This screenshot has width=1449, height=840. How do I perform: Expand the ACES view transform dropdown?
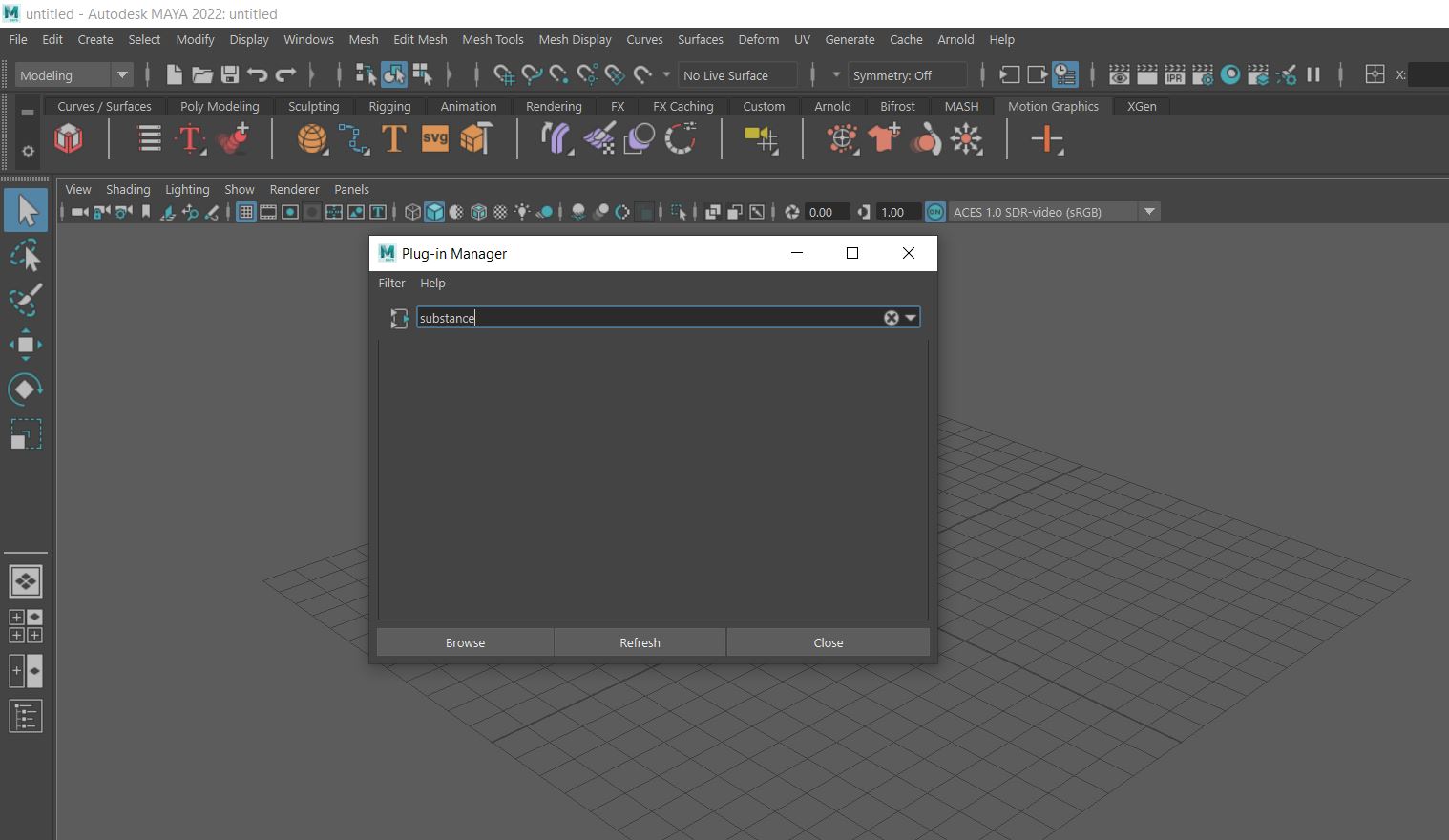1149,212
